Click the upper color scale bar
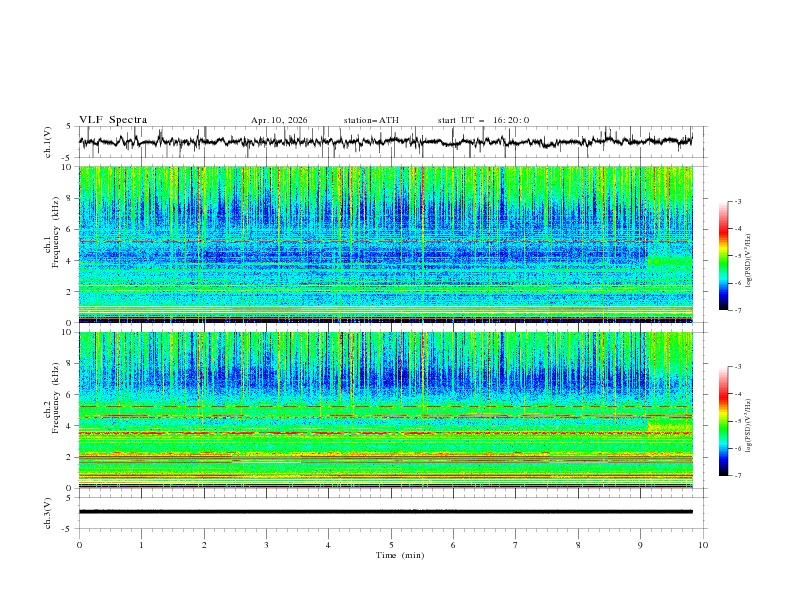The width and height of the screenshot is (792, 612). (x=723, y=256)
